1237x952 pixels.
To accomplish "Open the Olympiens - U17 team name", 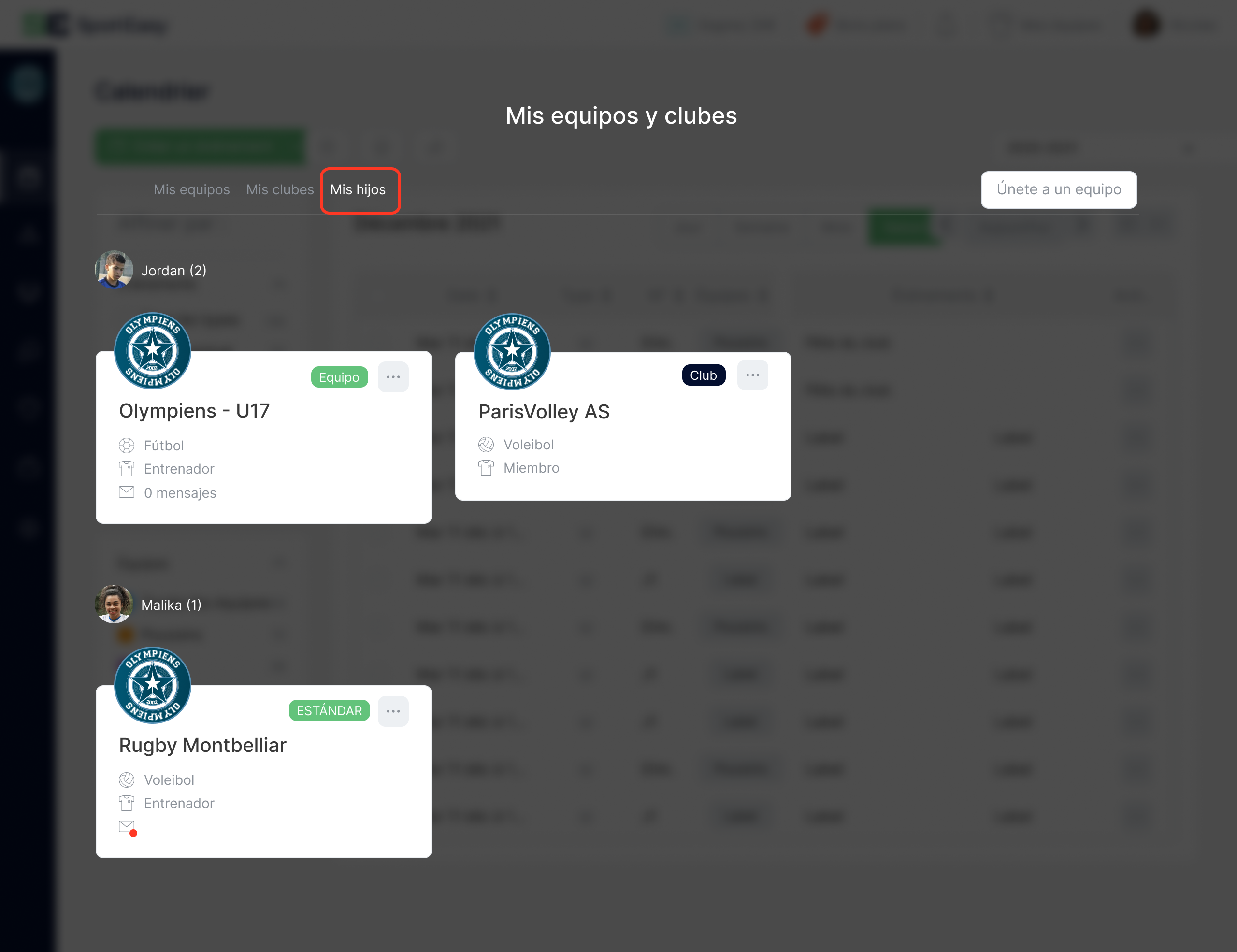I will pyautogui.click(x=194, y=411).
